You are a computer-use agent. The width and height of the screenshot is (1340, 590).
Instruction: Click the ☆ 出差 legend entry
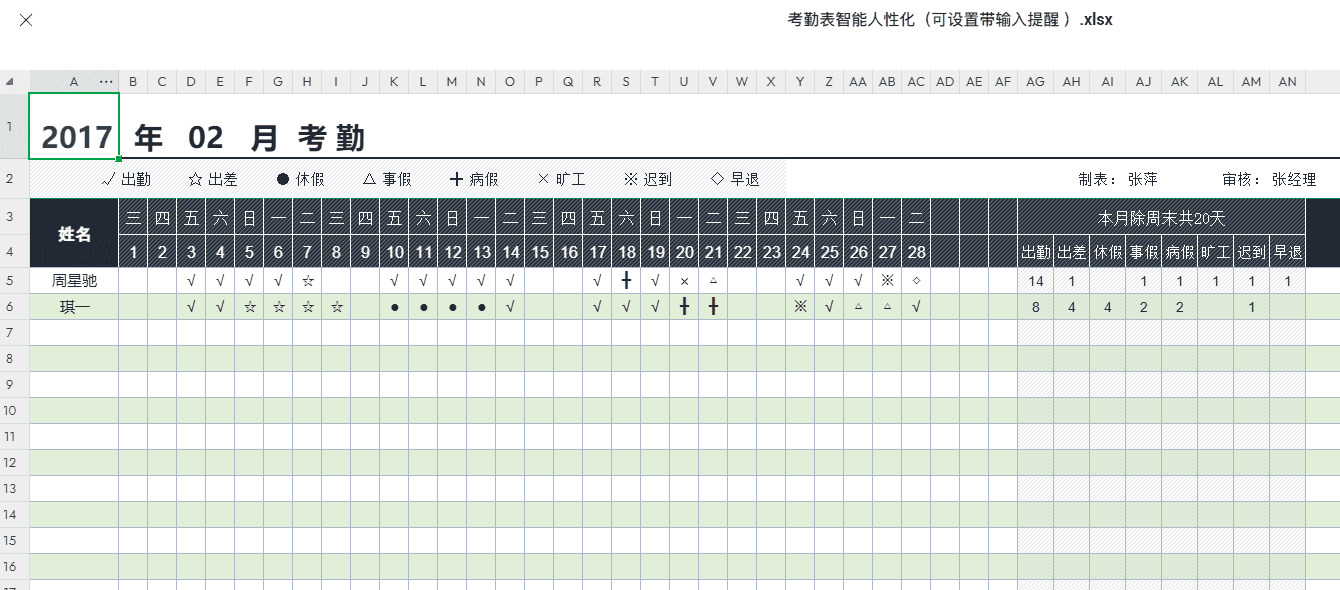pyautogui.click(x=212, y=180)
